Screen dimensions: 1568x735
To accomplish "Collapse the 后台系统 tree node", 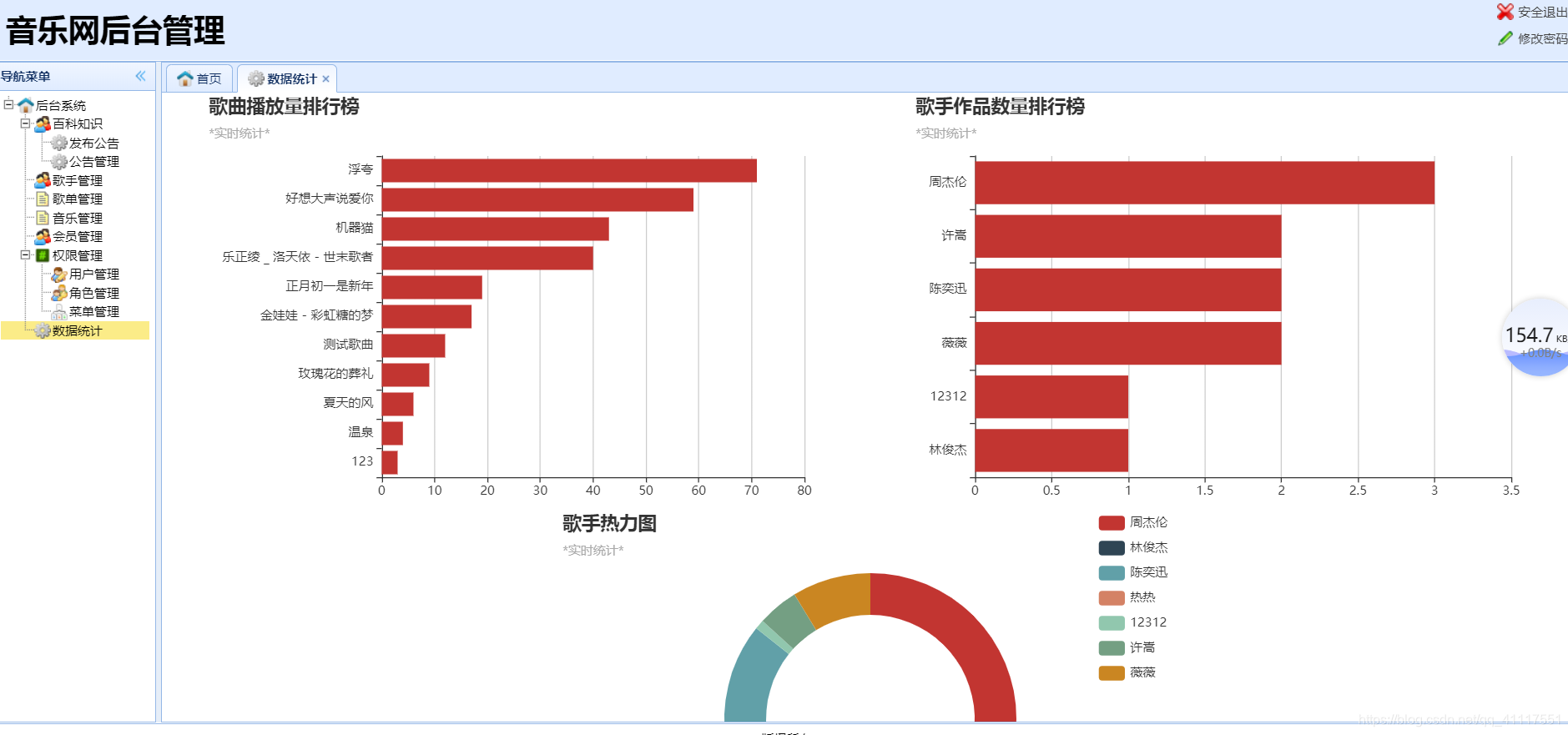I will [x=8, y=104].
